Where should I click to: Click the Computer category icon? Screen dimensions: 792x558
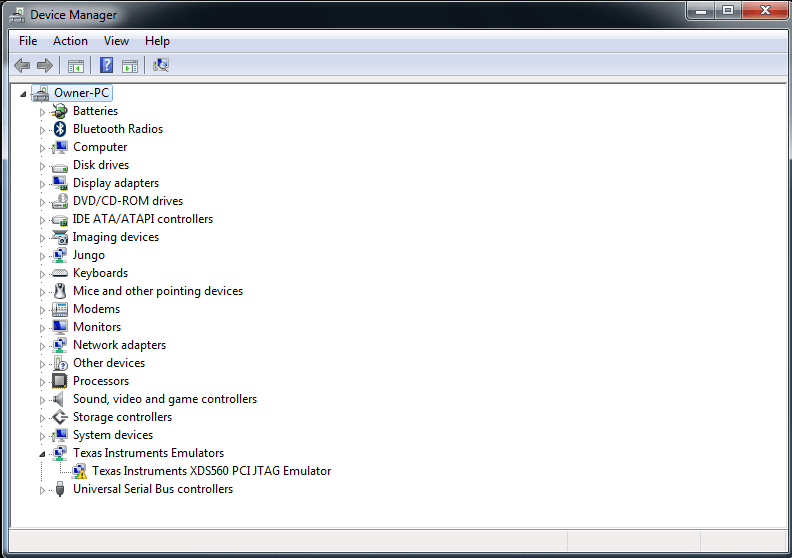point(60,147)
